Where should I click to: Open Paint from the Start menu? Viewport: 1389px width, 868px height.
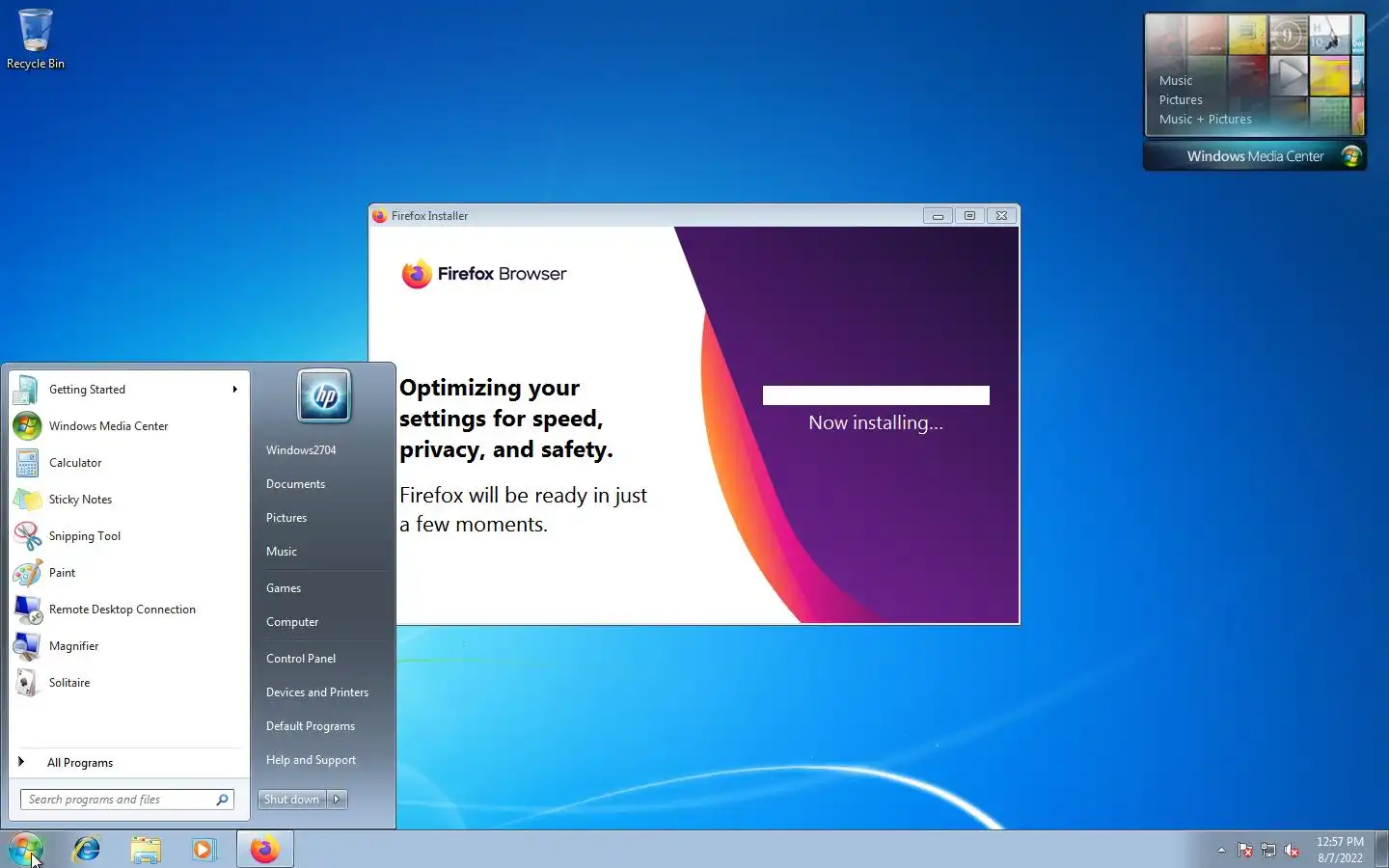[x=129, y=573]
